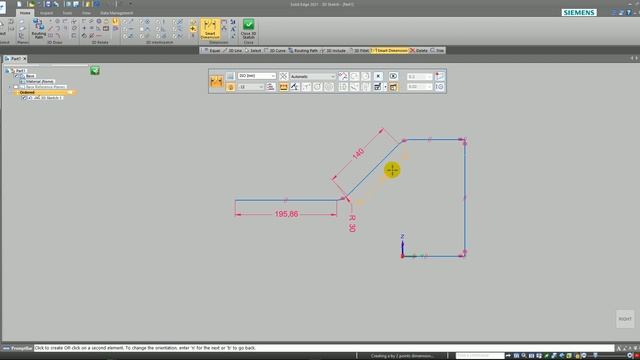This screenshot has height=360, width=640.
Task: Click the green checkmark in the PathFinder panel
Action: point(95,71)
